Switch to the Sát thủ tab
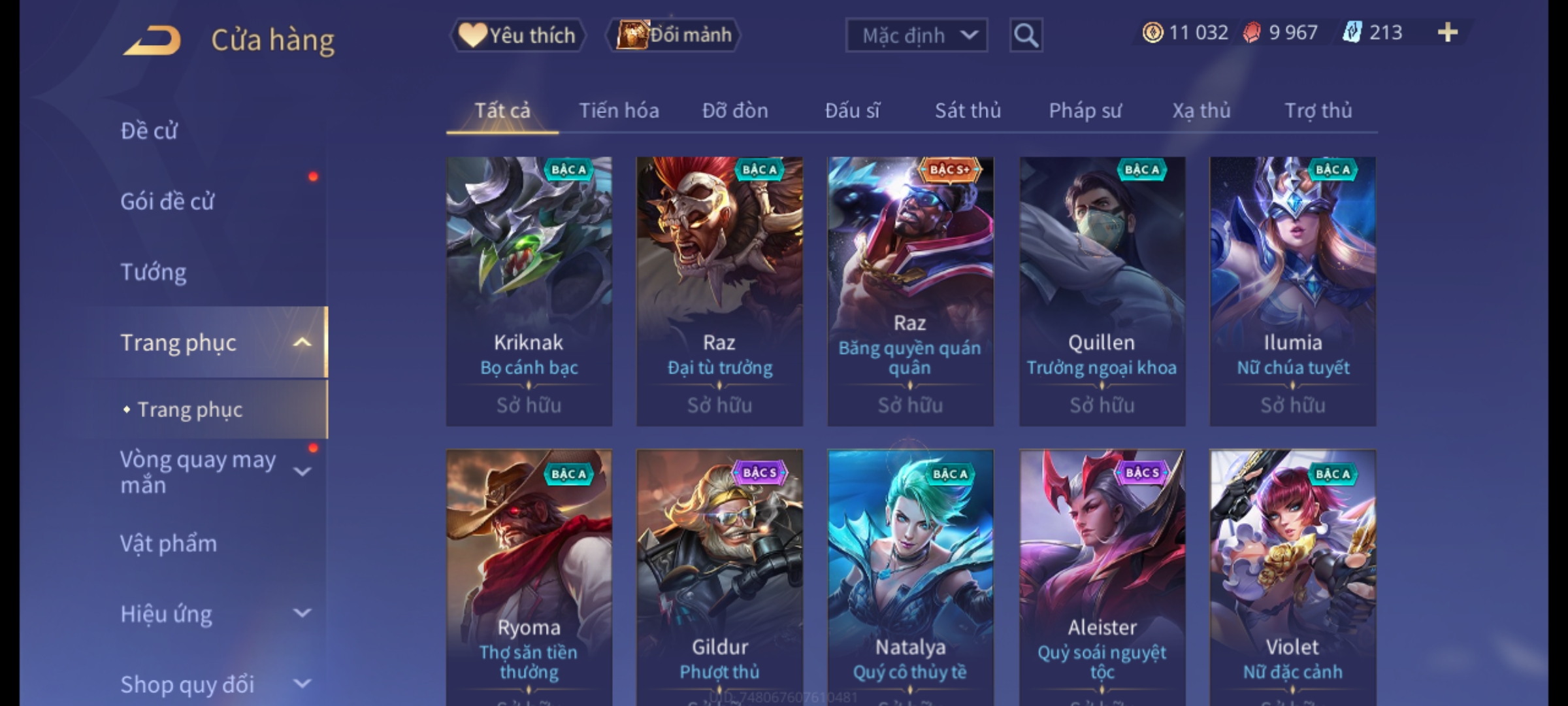The width and height of the screenshot is (1568, 706). click(968, 110)
